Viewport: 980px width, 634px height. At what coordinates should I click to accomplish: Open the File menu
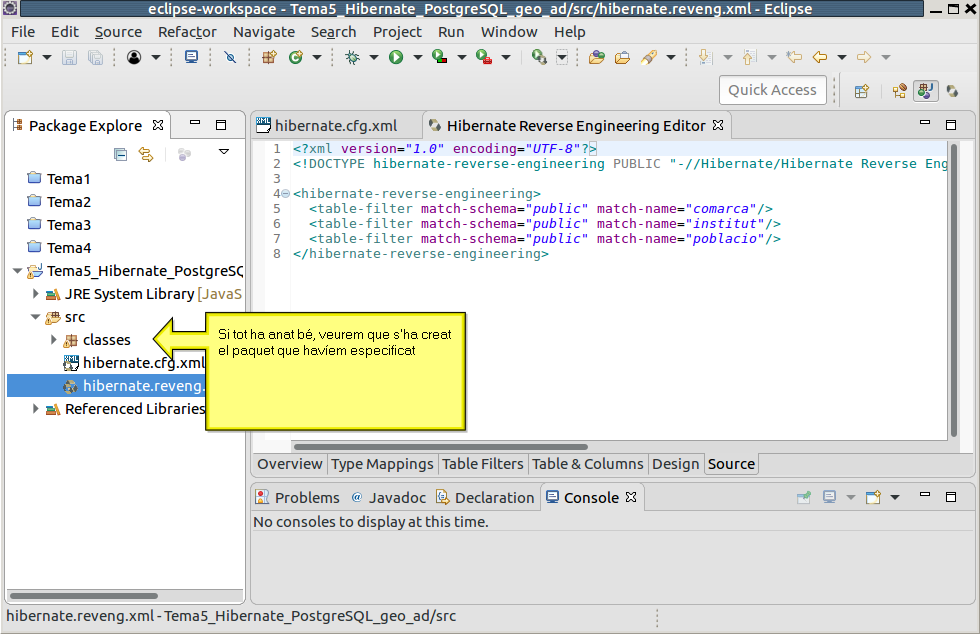pos(23,32)
